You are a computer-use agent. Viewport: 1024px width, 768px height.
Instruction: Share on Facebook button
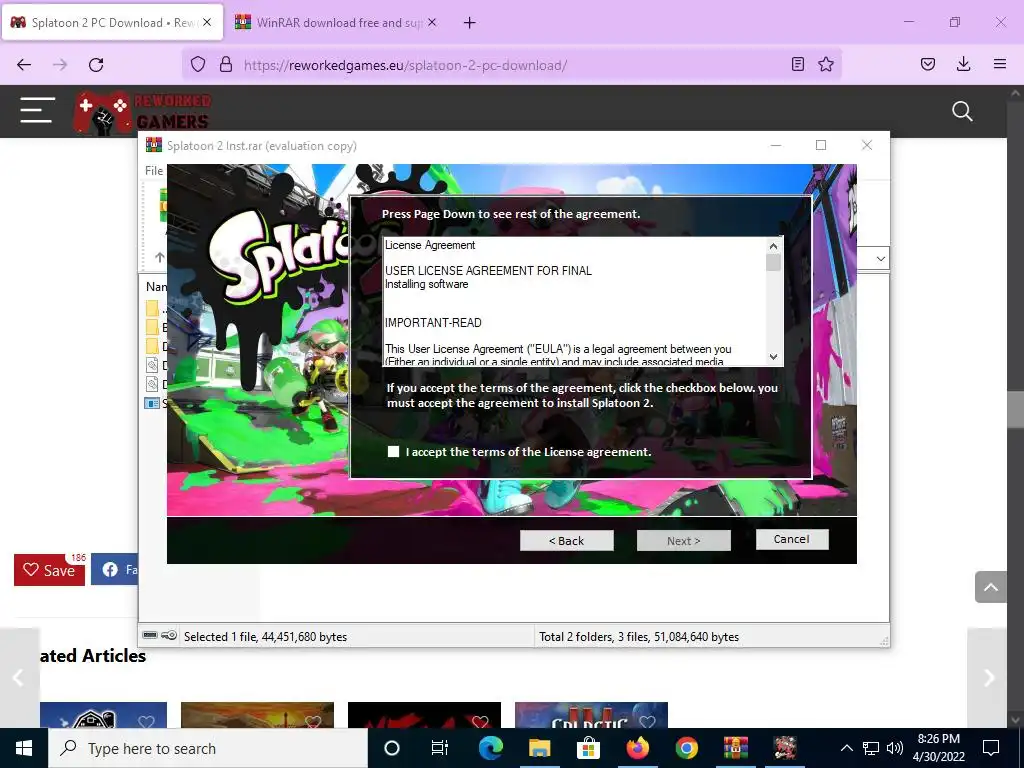115,570
